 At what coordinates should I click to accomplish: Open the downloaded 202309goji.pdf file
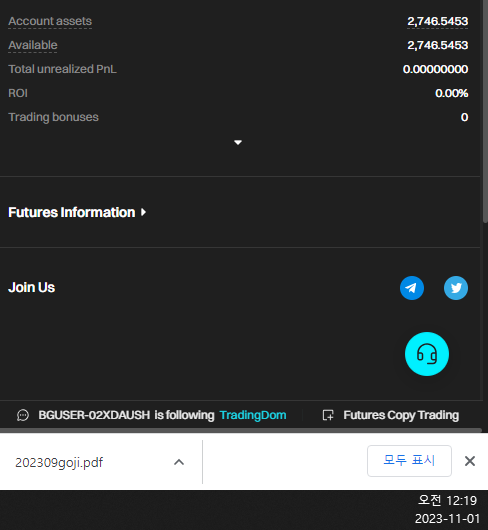pyautogui.click(x=59, y=462)
